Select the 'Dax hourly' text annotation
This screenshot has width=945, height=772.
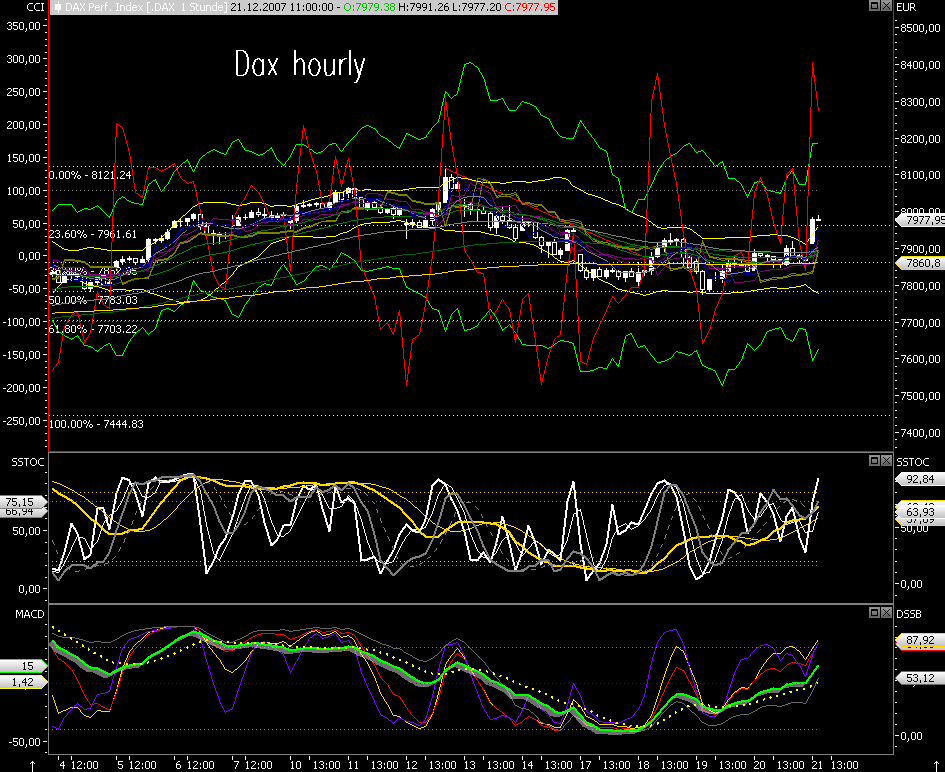[x=300, y=64]
